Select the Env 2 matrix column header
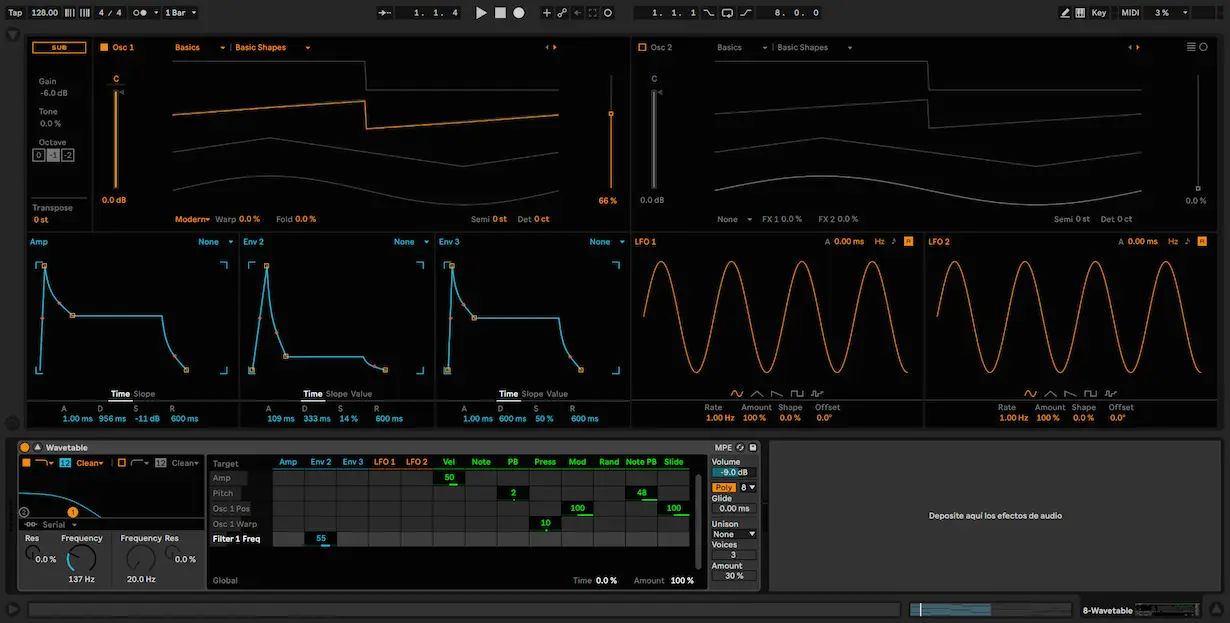The width and height of the screenshot is (1230, 623). (320, 462)
